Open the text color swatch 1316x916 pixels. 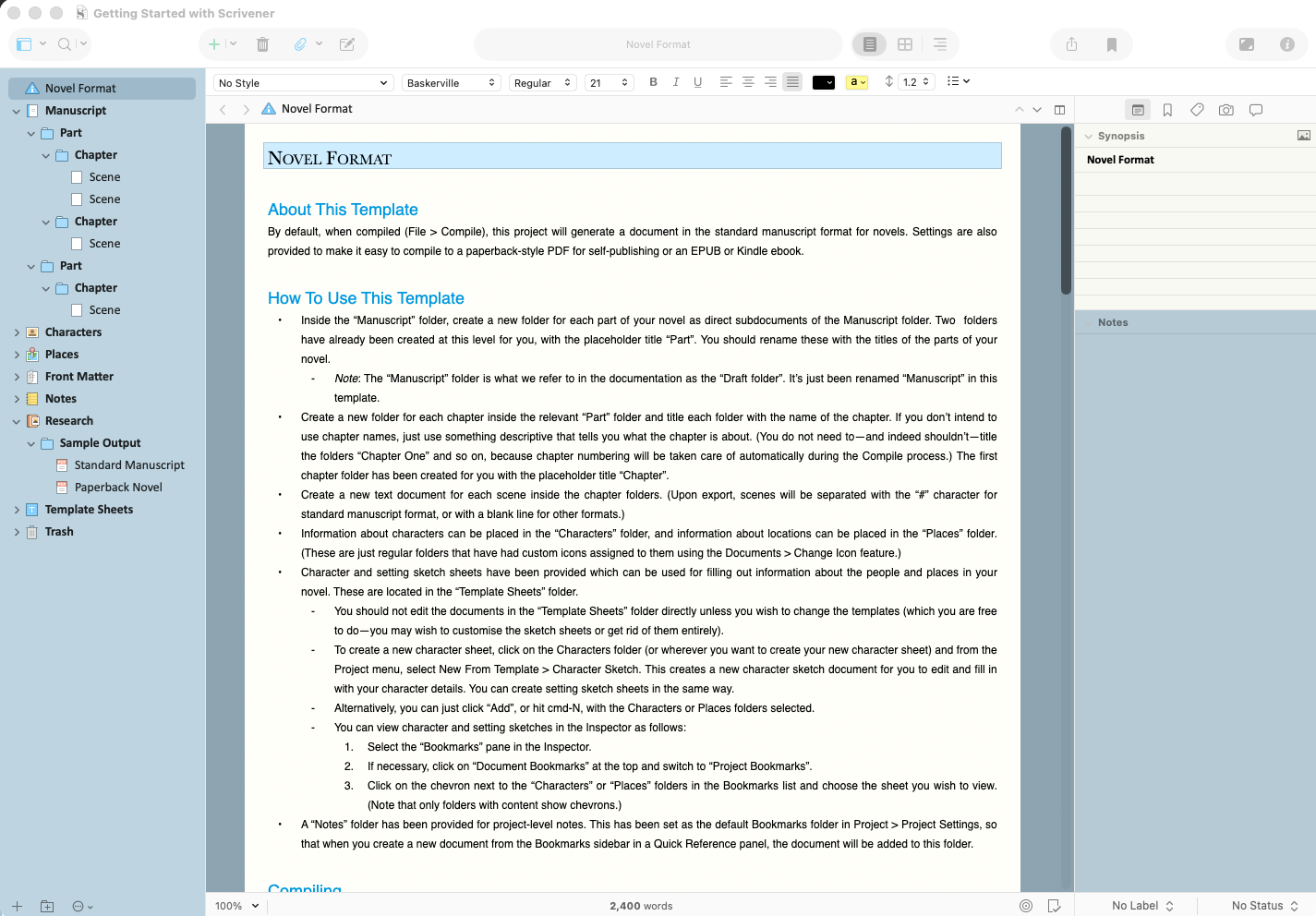(824, 82)
